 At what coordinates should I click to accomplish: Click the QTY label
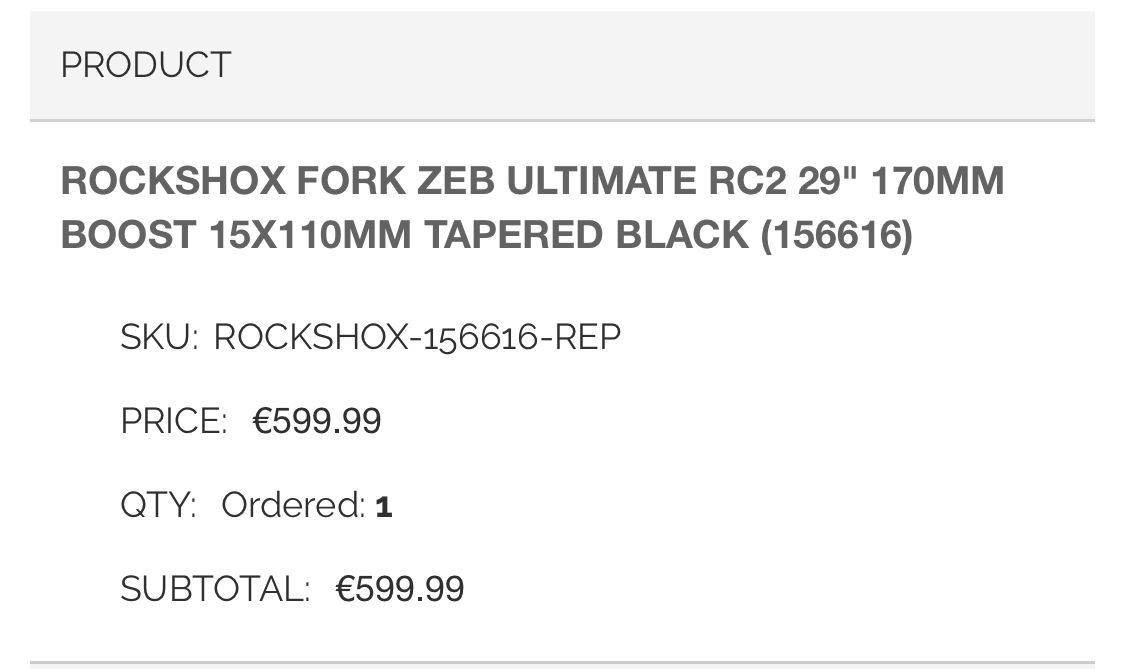[x=158, y=505]
